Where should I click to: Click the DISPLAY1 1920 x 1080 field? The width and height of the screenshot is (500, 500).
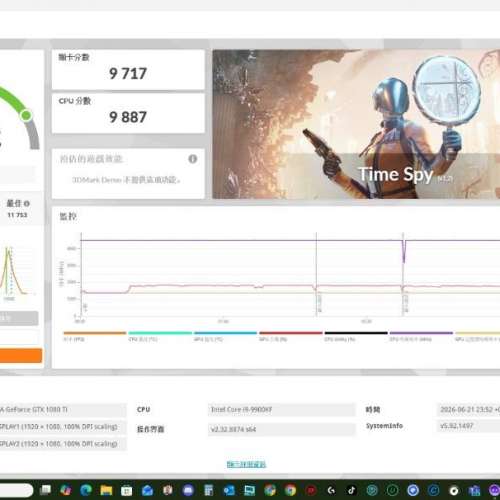pyautogui.click(x=63, y=427)
